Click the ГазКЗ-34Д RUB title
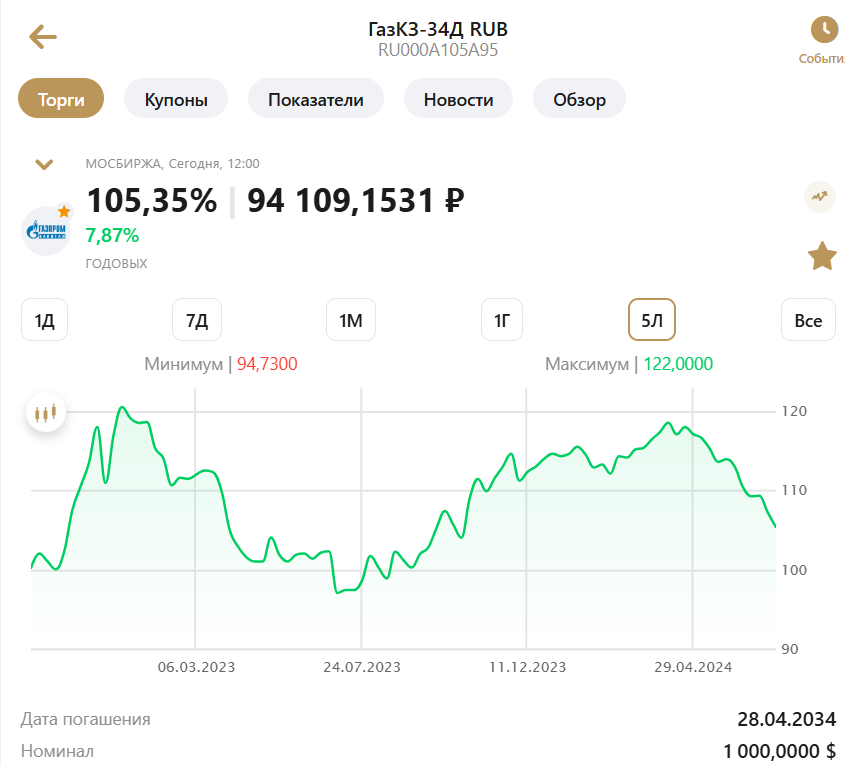The height and width of the screenshot is (765, 845). click(x=438, y=29)
